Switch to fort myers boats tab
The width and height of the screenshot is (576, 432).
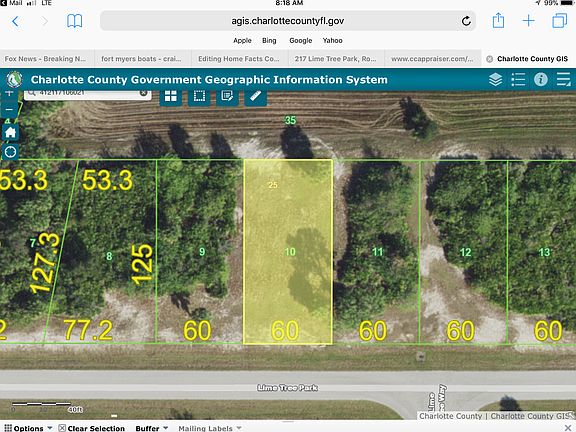coord(142,59)
